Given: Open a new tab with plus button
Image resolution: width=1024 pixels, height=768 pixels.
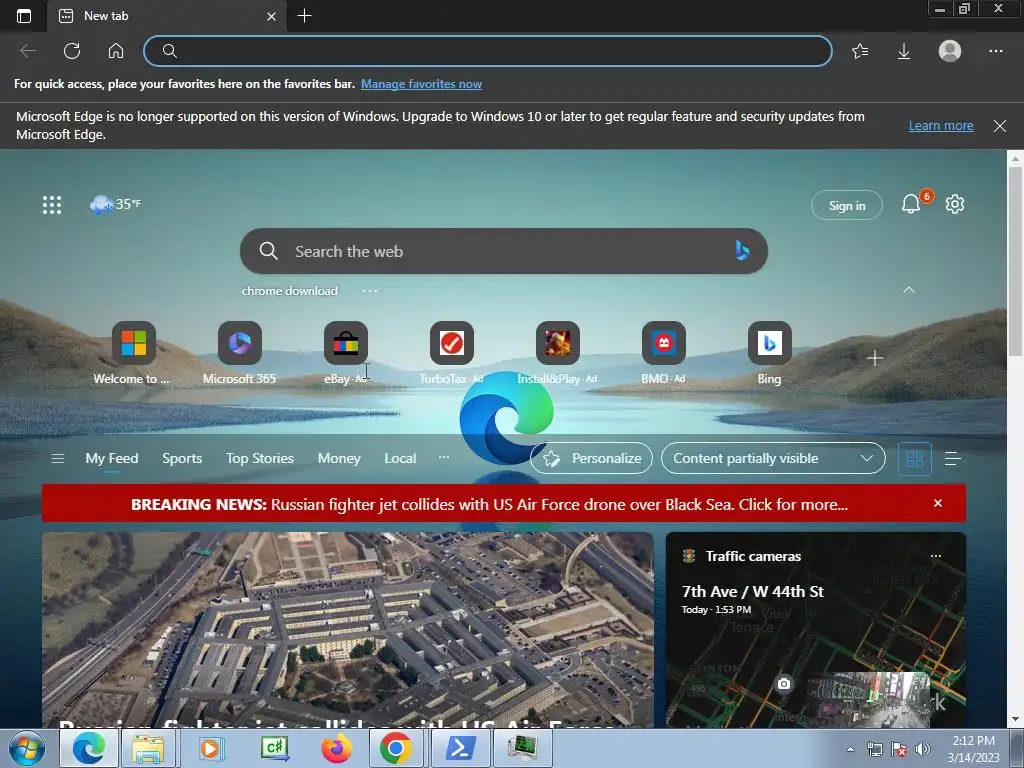Looking at the screenshot, I should click(x=304, y=16).
